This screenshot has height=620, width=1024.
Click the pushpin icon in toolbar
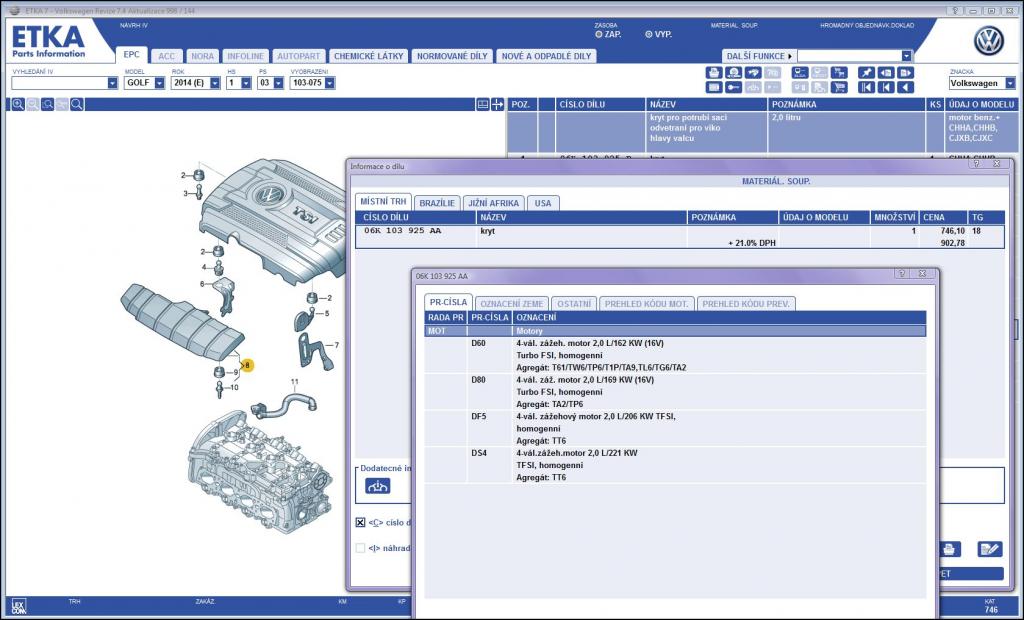866,73
